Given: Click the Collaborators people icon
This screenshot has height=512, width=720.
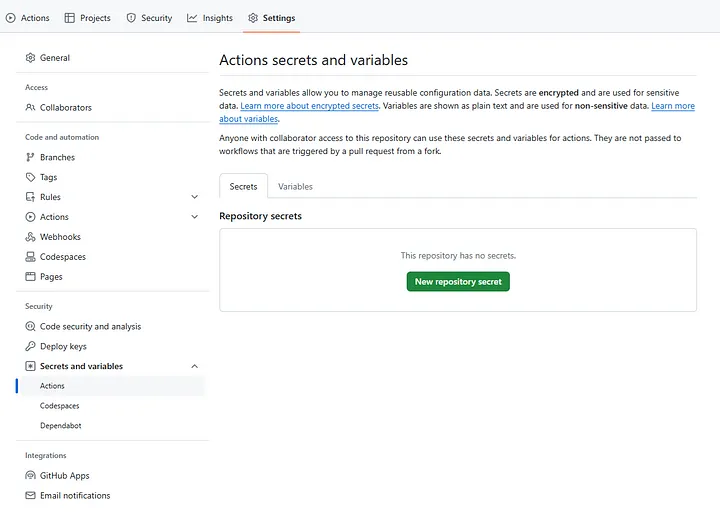Looking at the screenshot, I should point(30,107).
